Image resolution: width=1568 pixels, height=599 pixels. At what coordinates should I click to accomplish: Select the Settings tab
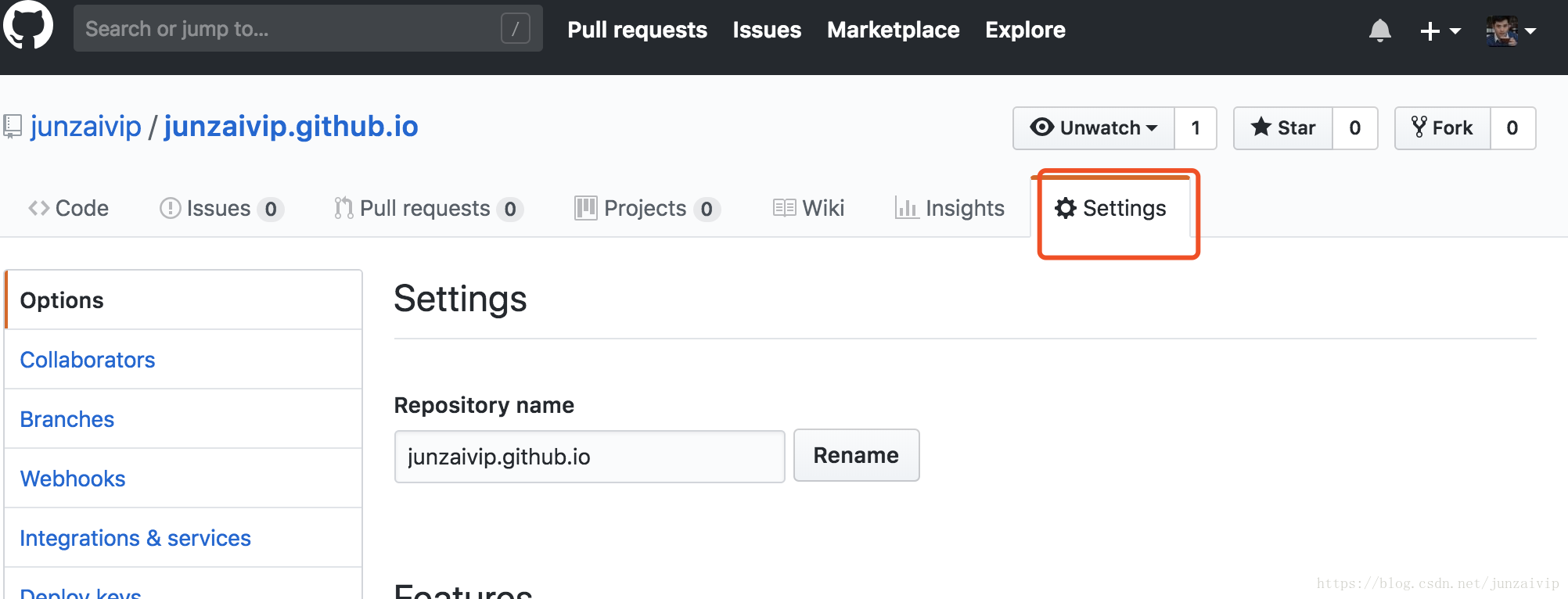click(1111, 208)
